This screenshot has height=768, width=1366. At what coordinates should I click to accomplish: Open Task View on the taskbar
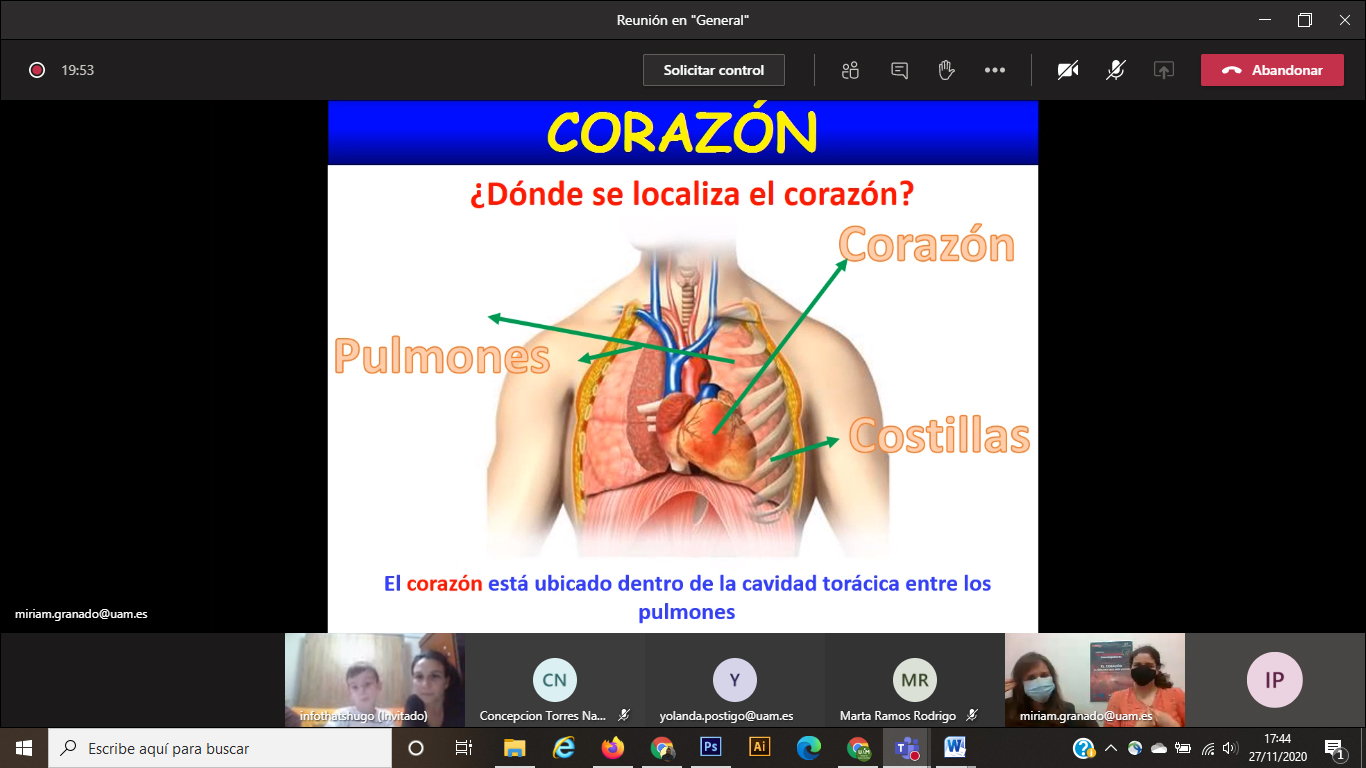(464, 747)
